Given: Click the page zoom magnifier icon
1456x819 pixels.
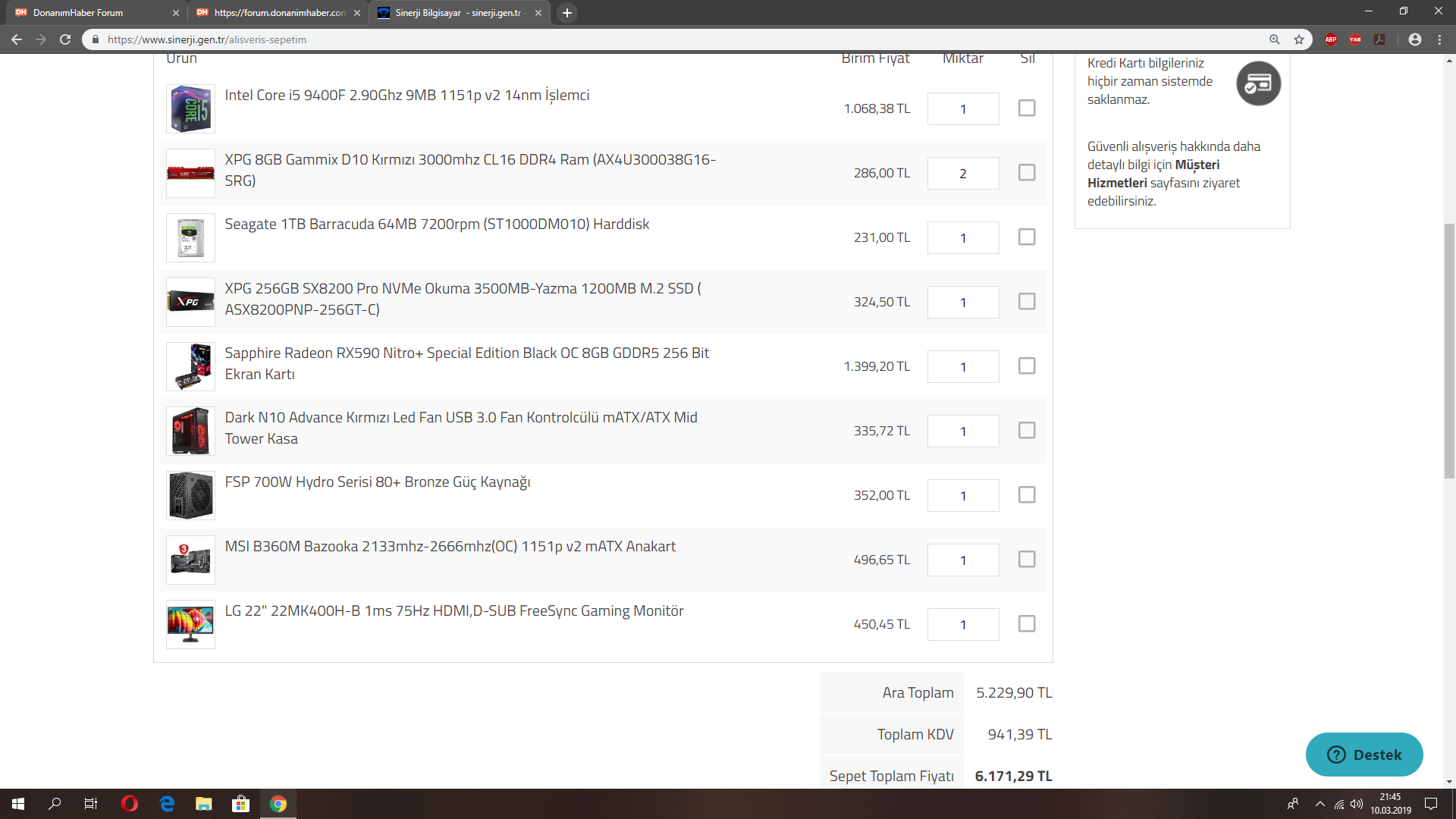Looking at the screenshot, I should pos(1275,39).
